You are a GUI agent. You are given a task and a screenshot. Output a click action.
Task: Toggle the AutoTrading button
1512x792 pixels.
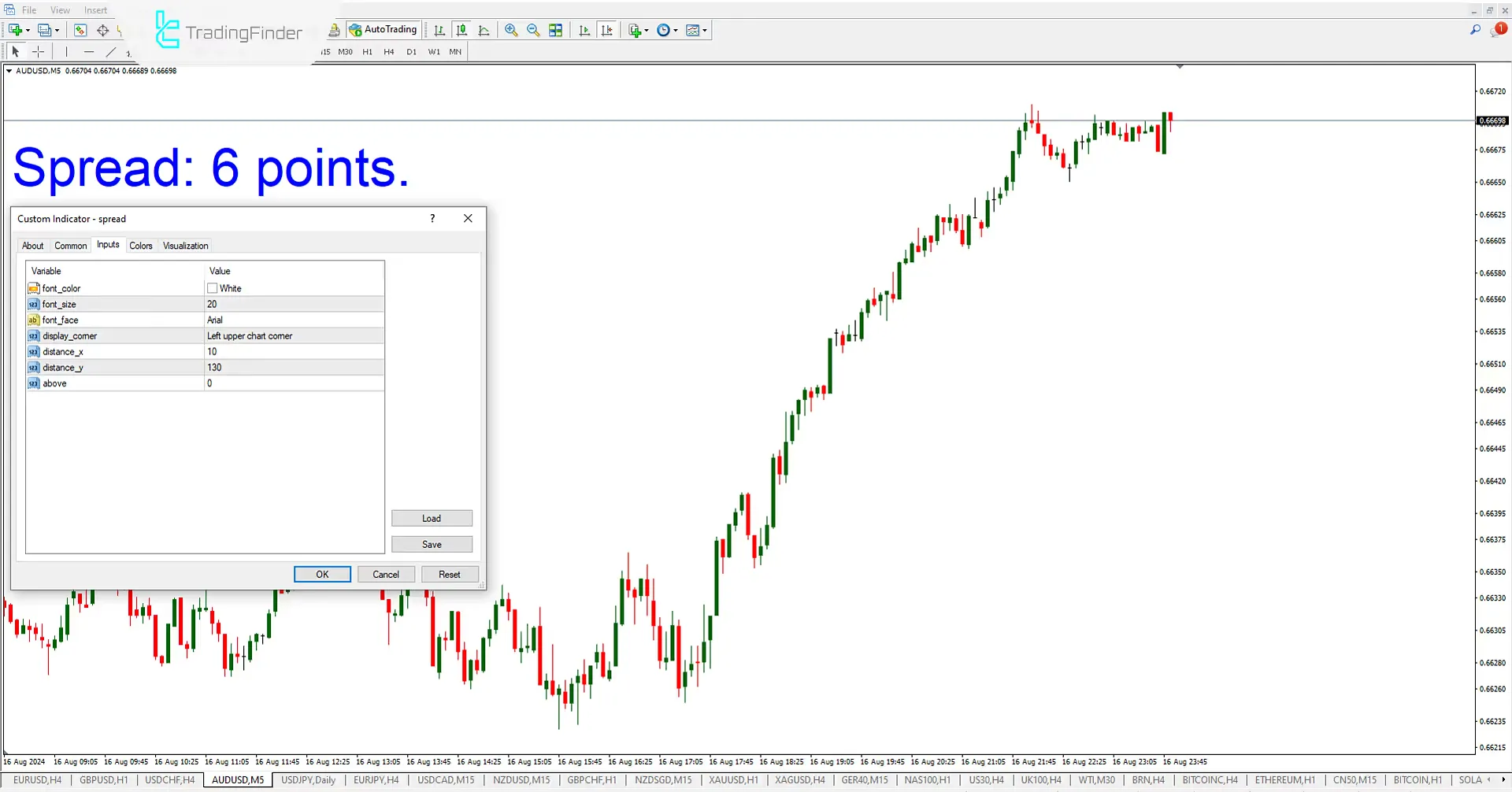(384, 29)
